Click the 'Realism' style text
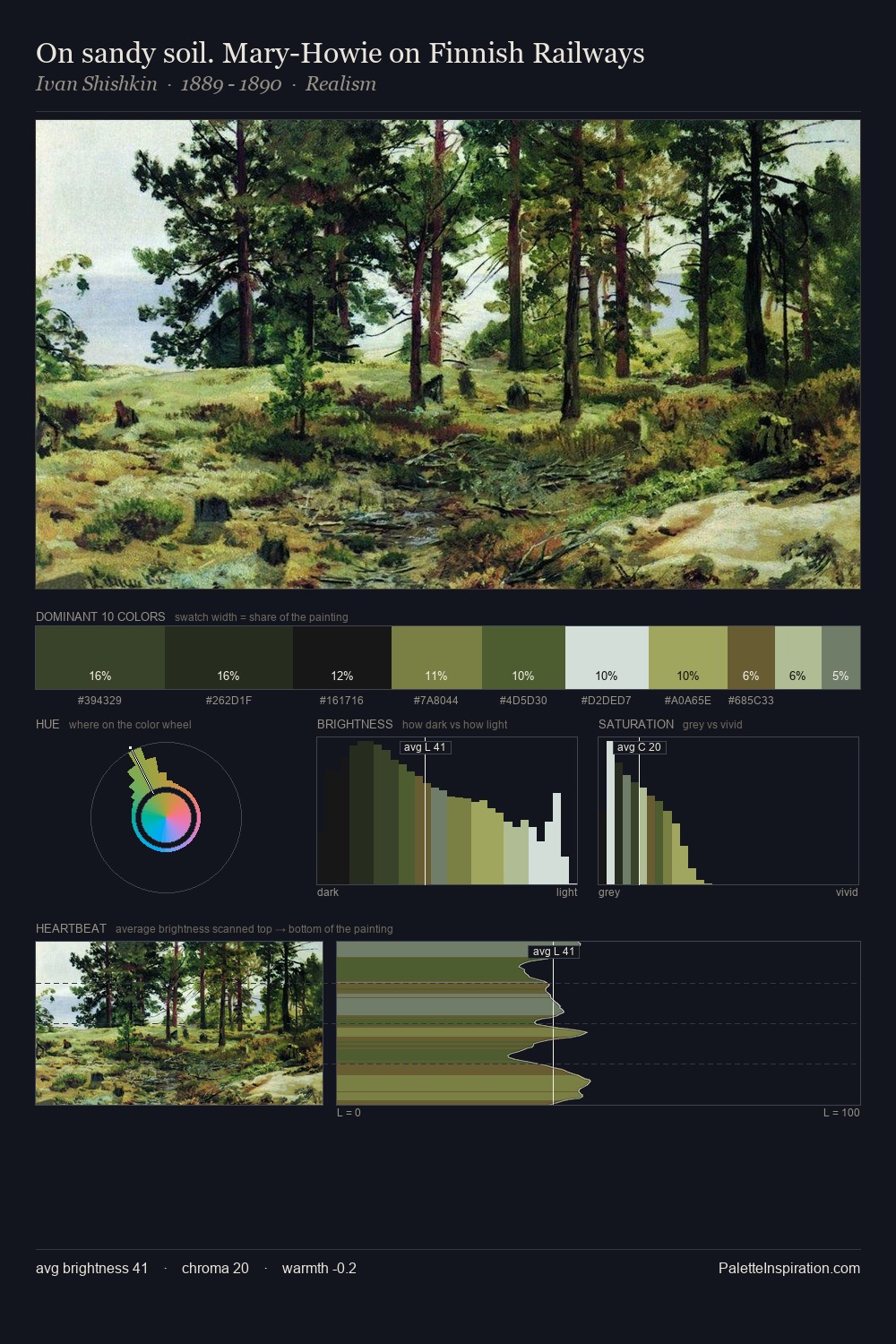 340,84
